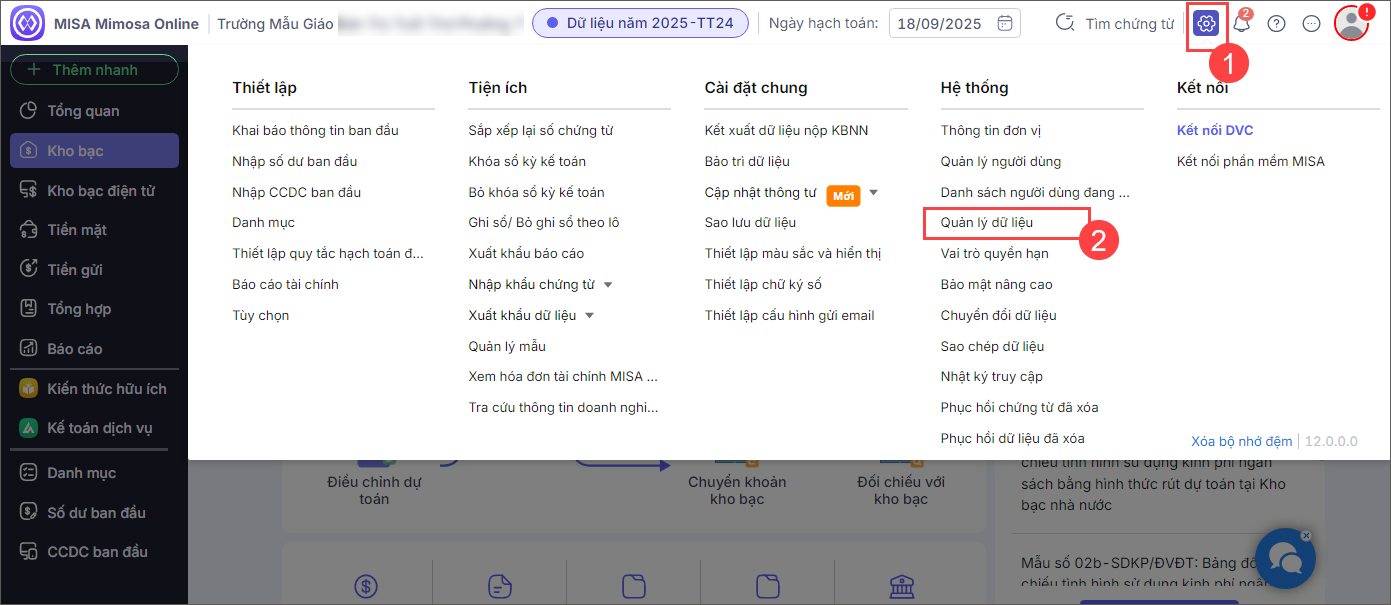Click the Thêm nhanh button

coord(94,70)
